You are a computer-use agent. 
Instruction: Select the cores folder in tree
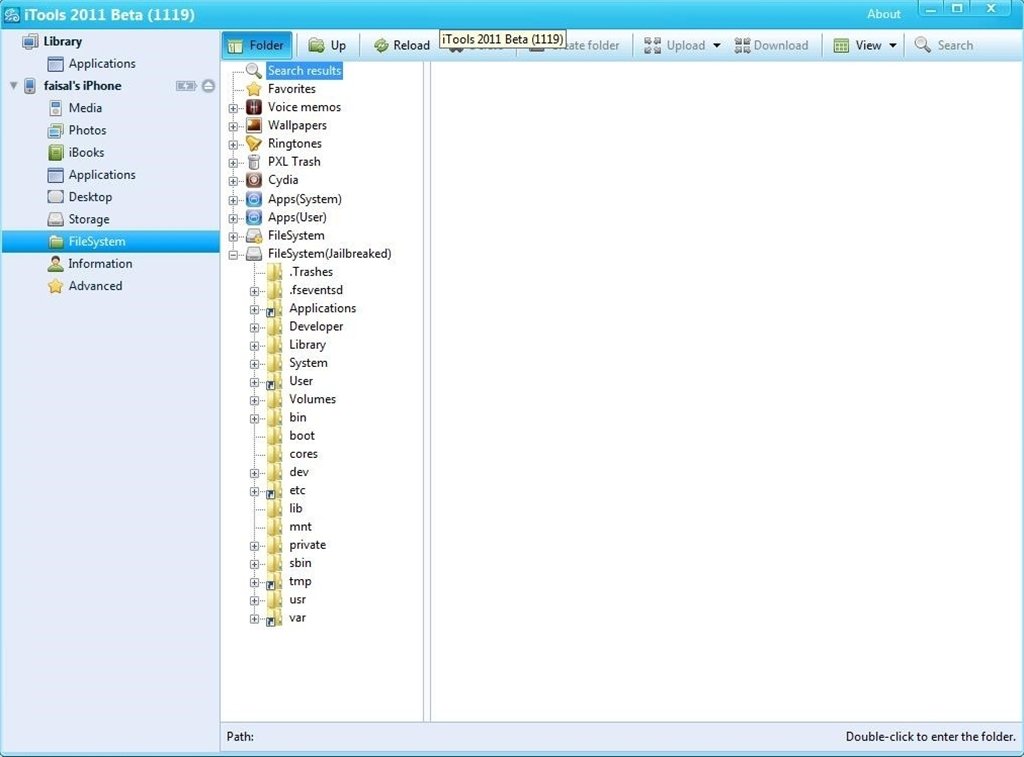pyautogui.click(x=303, y=454)
